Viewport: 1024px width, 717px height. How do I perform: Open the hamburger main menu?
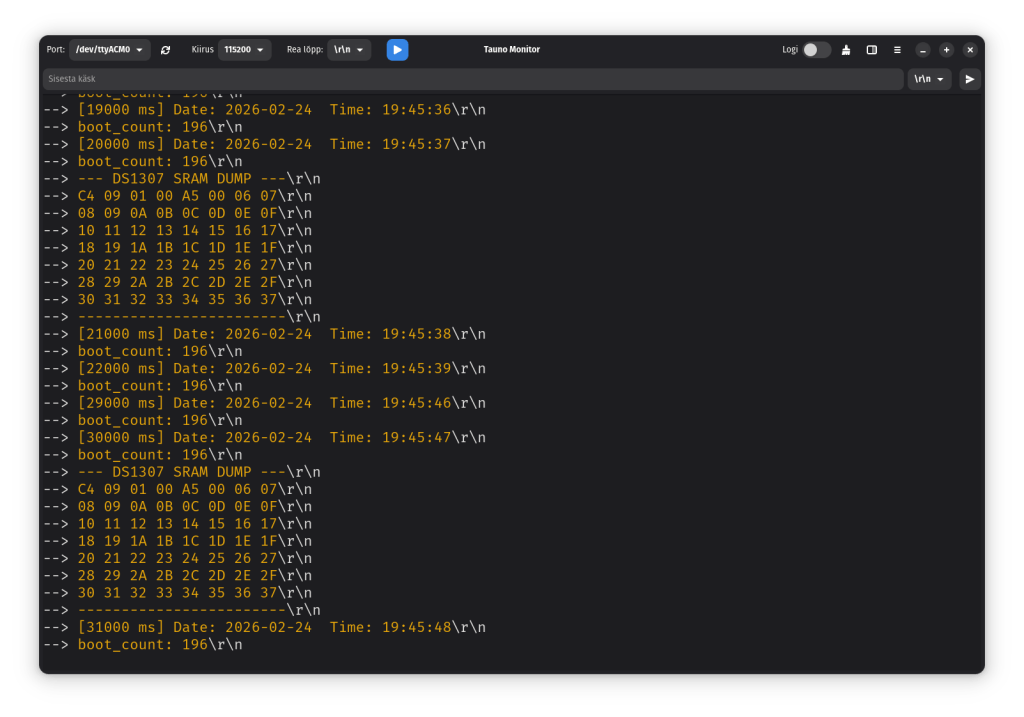(897, 50)
